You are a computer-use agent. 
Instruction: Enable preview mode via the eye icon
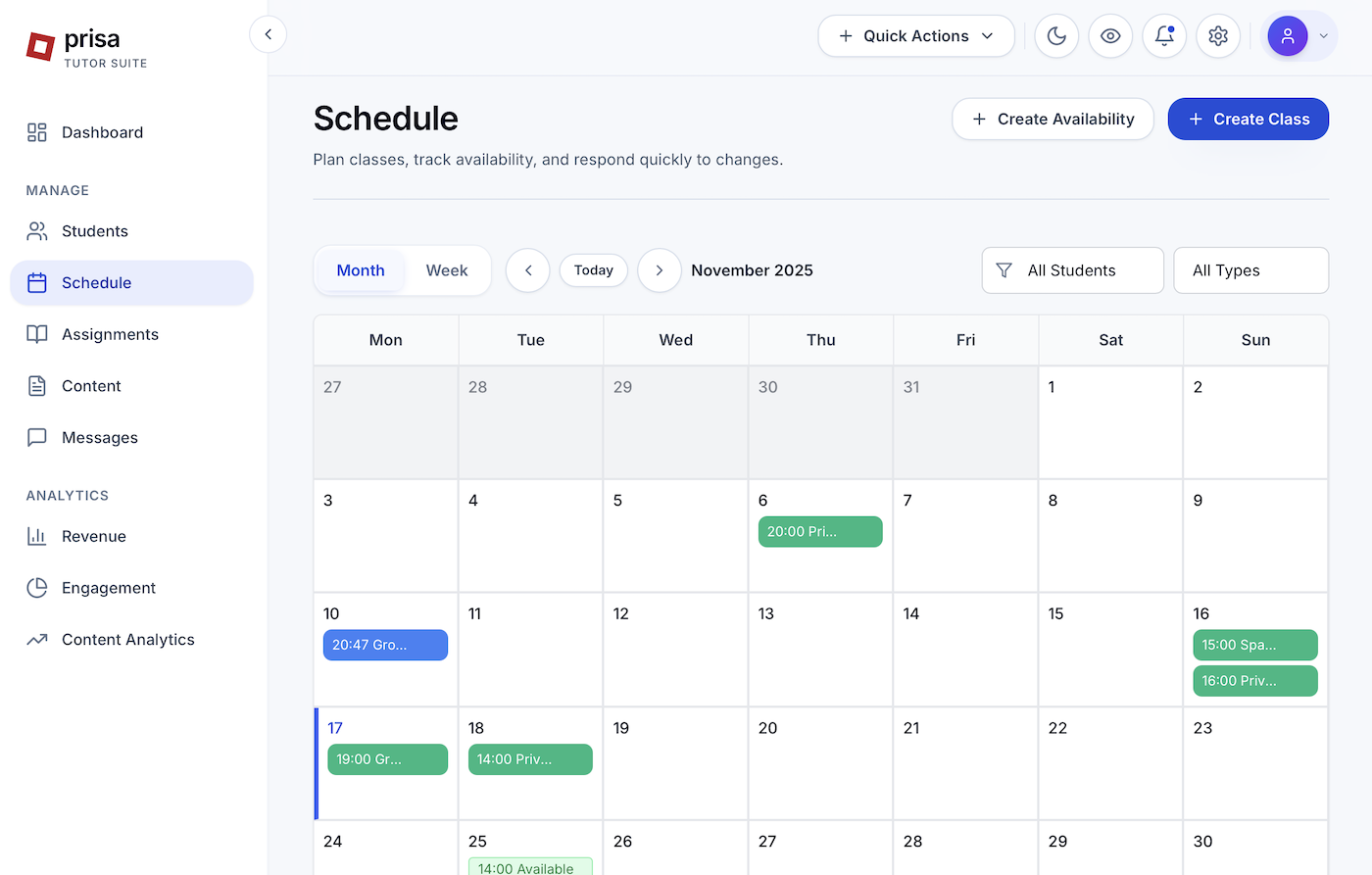[x=1110, y=35]
